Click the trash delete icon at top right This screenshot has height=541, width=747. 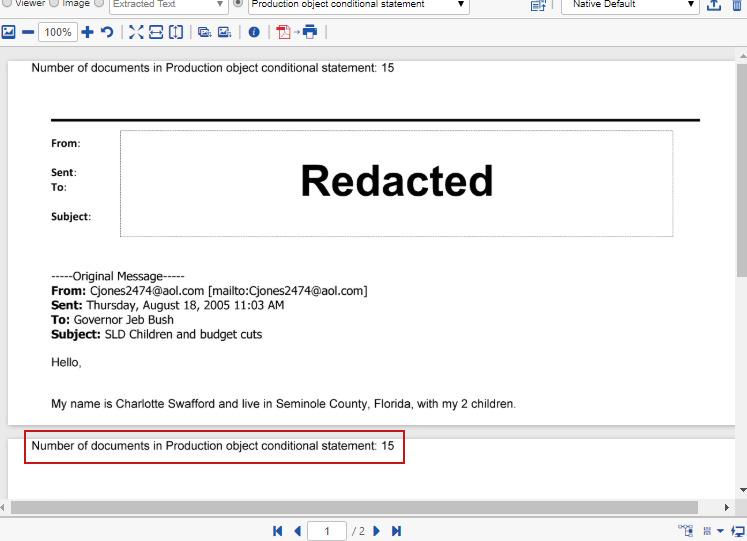[737, 5]
